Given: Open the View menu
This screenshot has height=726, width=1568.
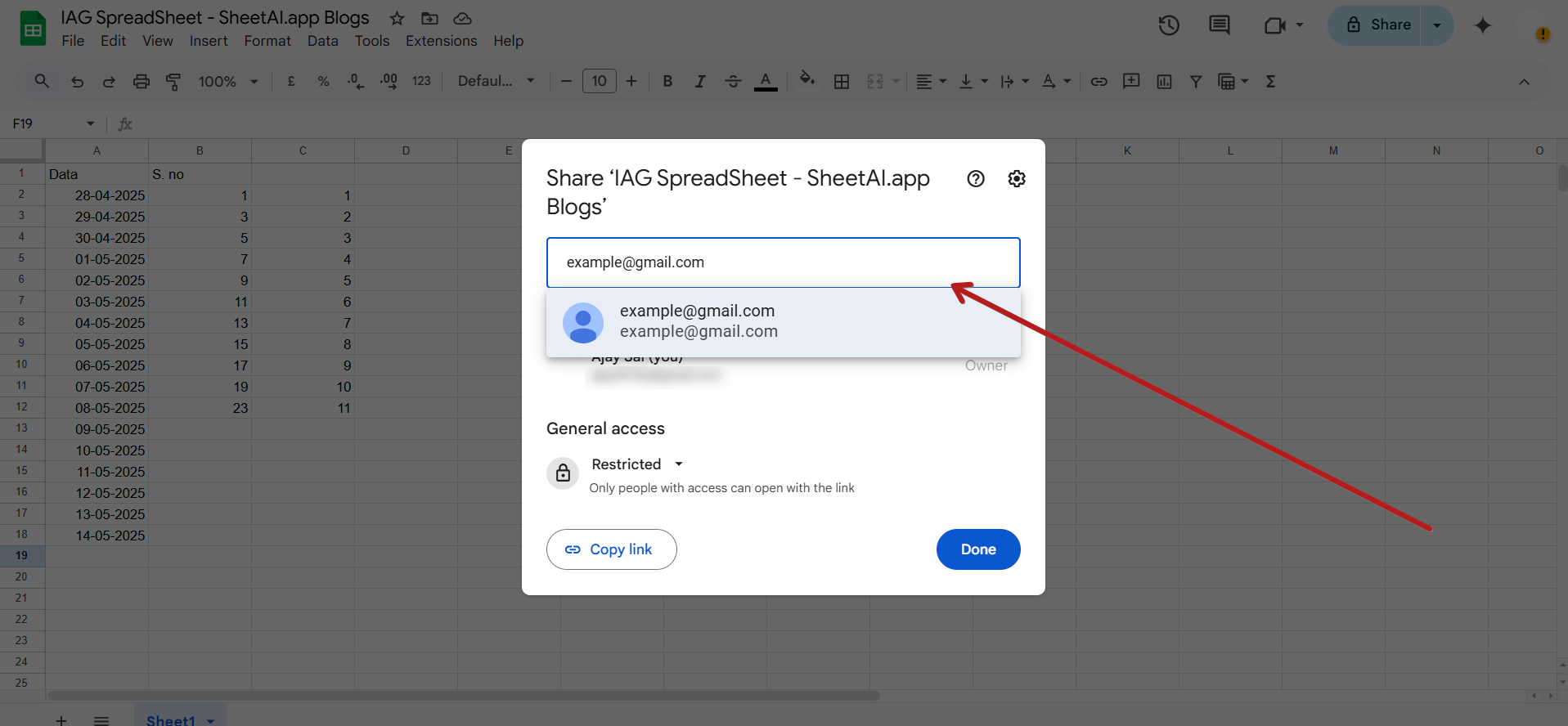Looking at the screenshot, I should [158, 41].
